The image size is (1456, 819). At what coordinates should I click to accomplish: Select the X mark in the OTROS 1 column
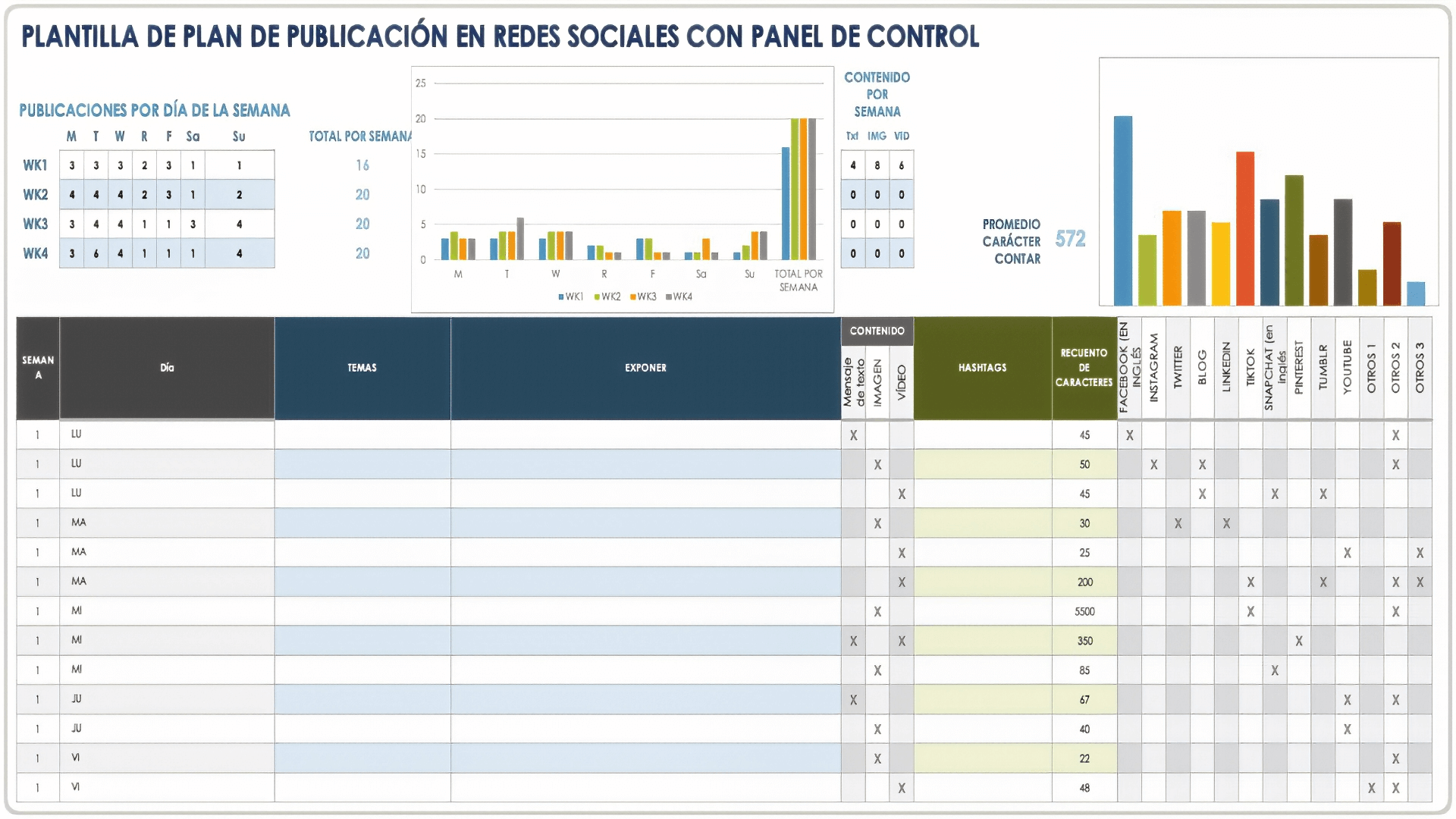pyautogui.click(x=1372, y=788)
